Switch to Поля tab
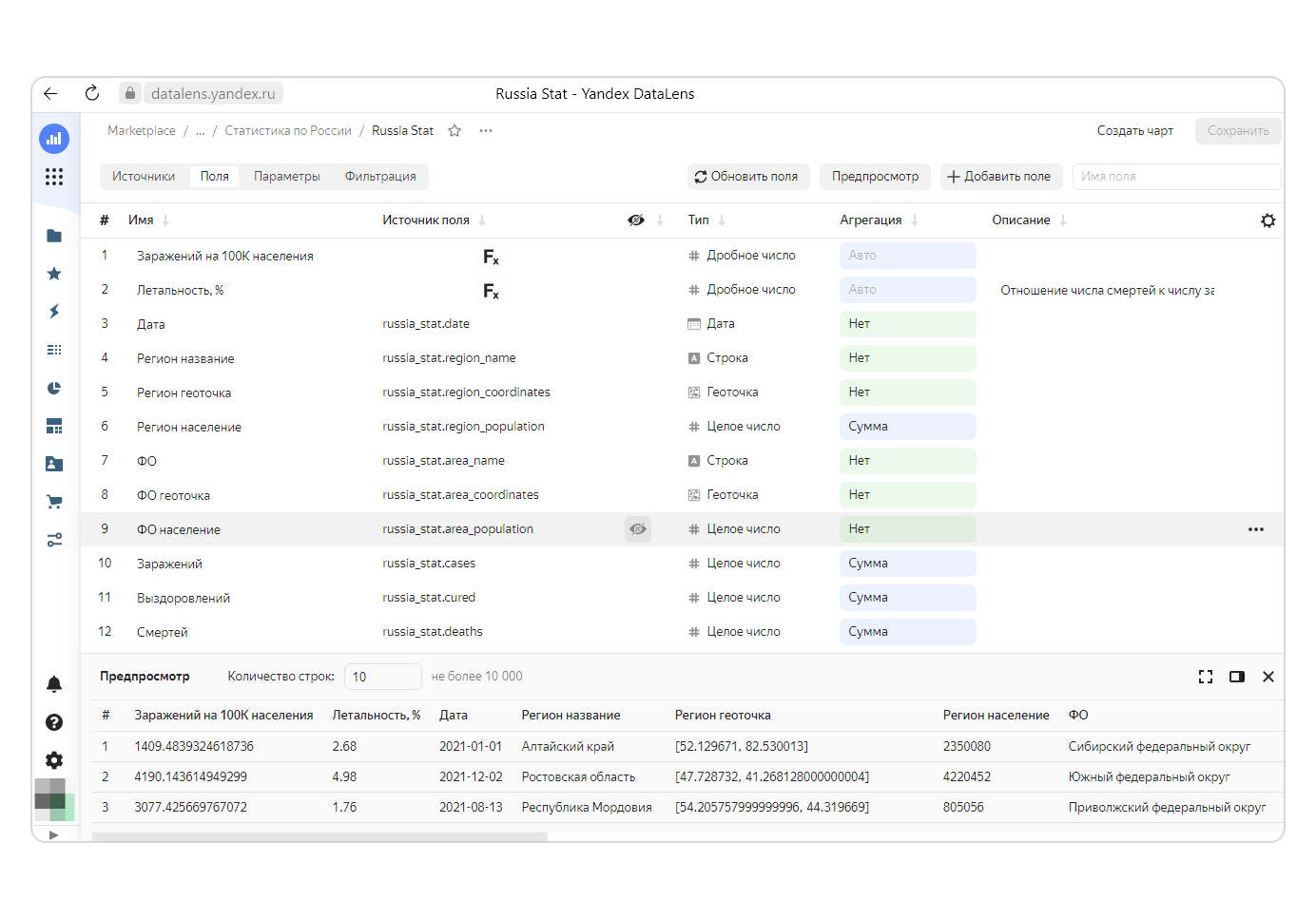 [215, 177]
